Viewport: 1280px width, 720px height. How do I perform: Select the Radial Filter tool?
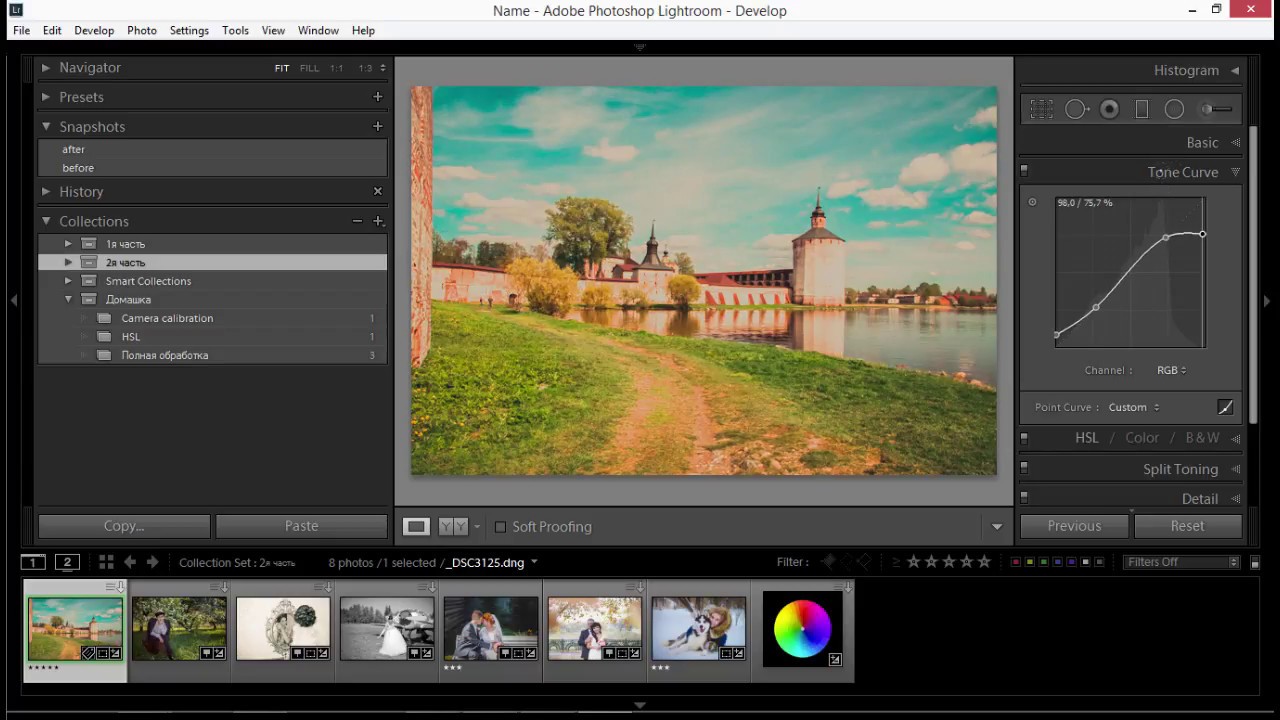click(x=1174, y=109)
